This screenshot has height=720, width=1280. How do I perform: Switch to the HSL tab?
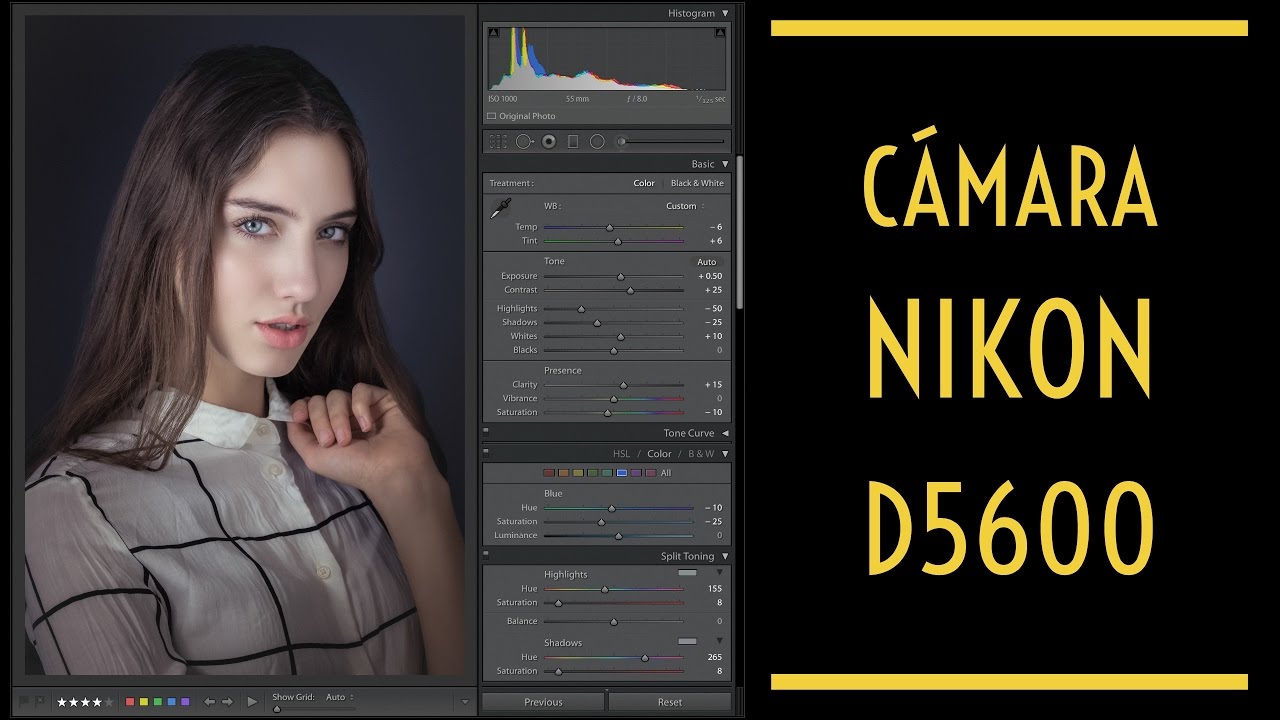point(622,454)
